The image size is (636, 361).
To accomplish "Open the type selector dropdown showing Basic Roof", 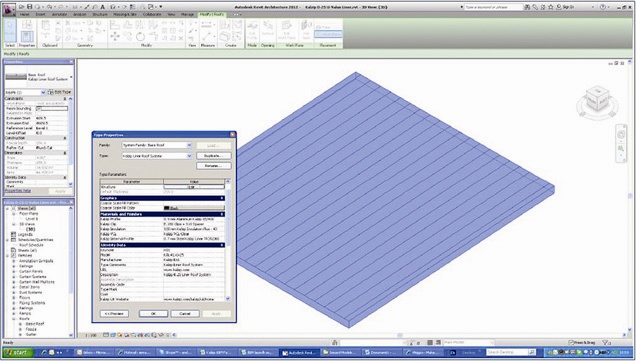I will [71, 77].
